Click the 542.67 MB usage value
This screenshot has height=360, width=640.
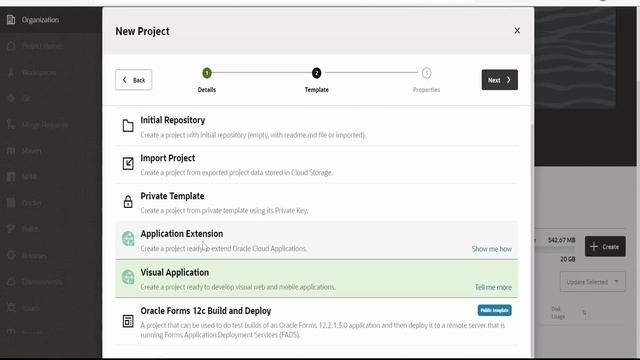[x=561, y=240]
